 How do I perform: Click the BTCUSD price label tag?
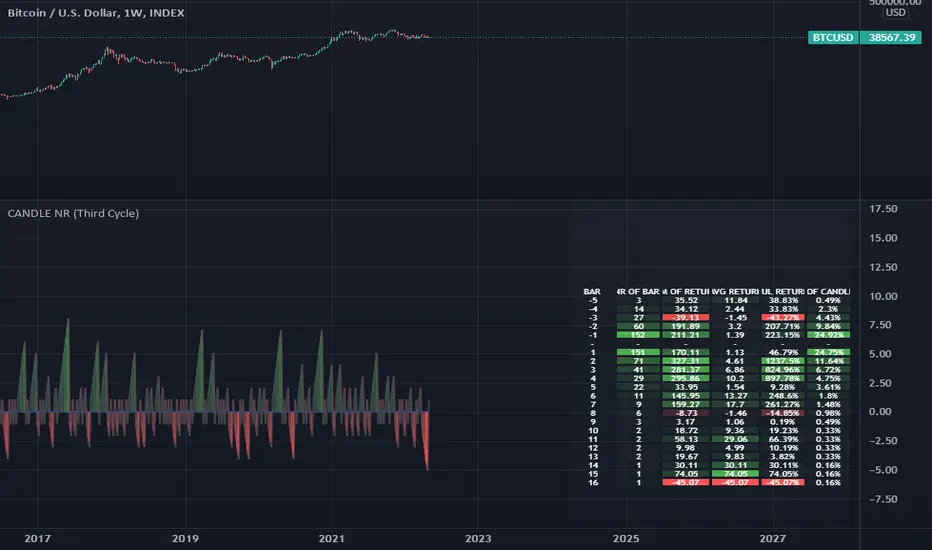(x=833, y=37)
